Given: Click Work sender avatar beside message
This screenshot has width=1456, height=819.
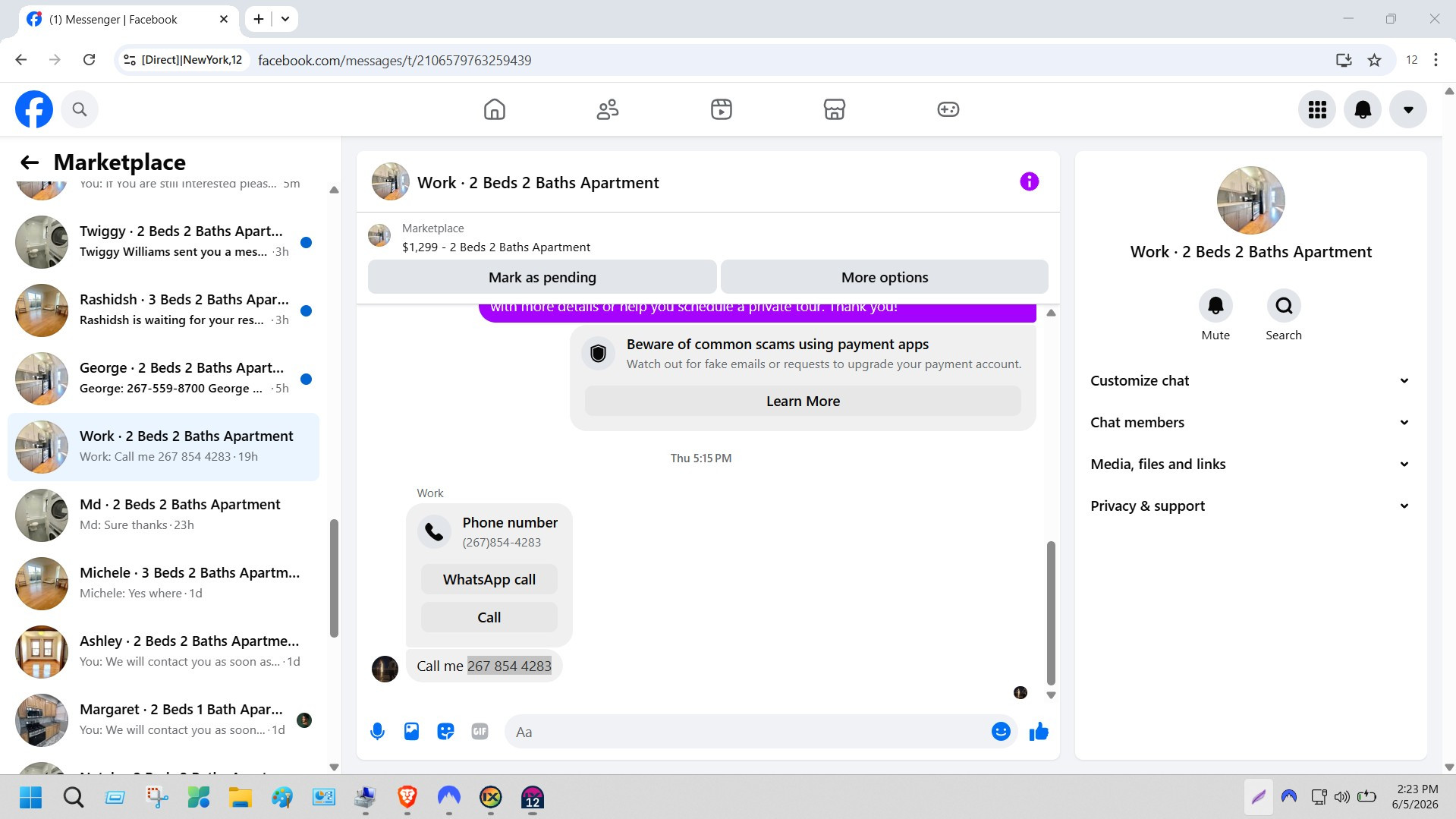Looking at the screenshot, I should point(385,669).
